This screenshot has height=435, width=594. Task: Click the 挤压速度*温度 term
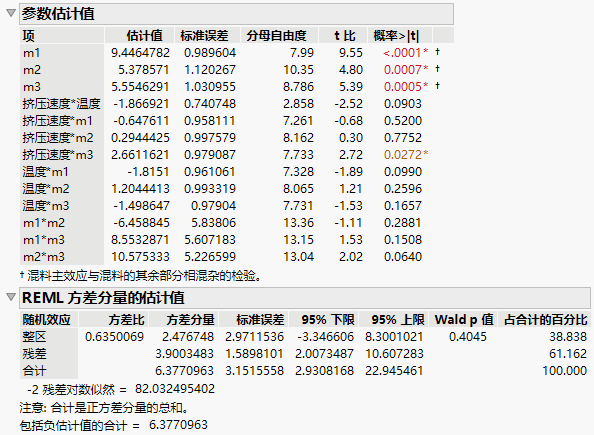tap(61, 104)
